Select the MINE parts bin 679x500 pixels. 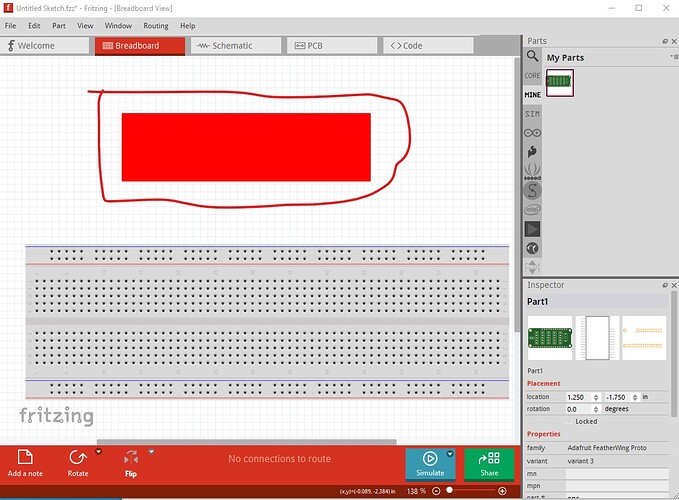click(x=532, y=94)
